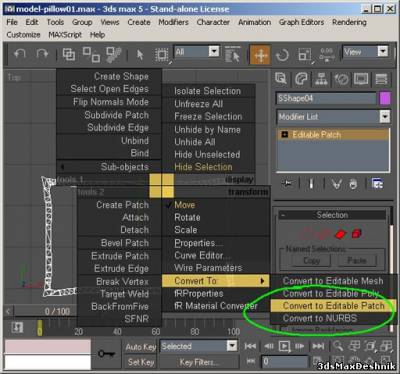Select the Patch sub-object icon
Screen dimensions: 400x374
(x=341, y=234)
